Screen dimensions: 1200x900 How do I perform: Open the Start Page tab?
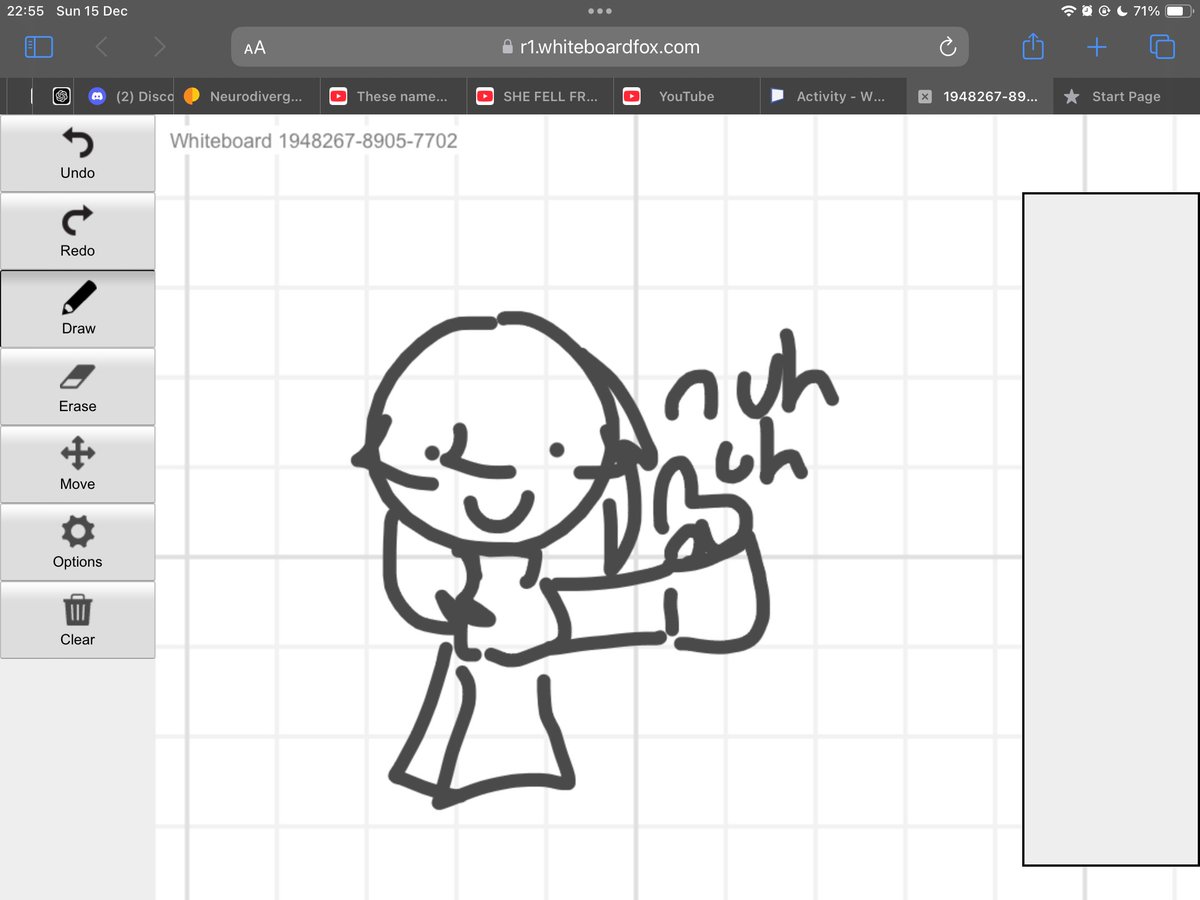coord(1126,96)
